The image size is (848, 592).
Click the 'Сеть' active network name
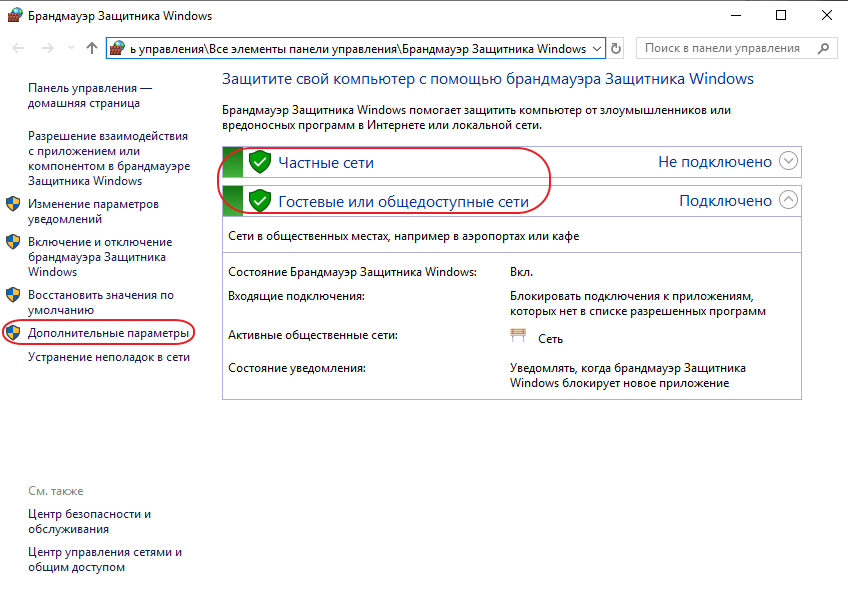[550, 339]
